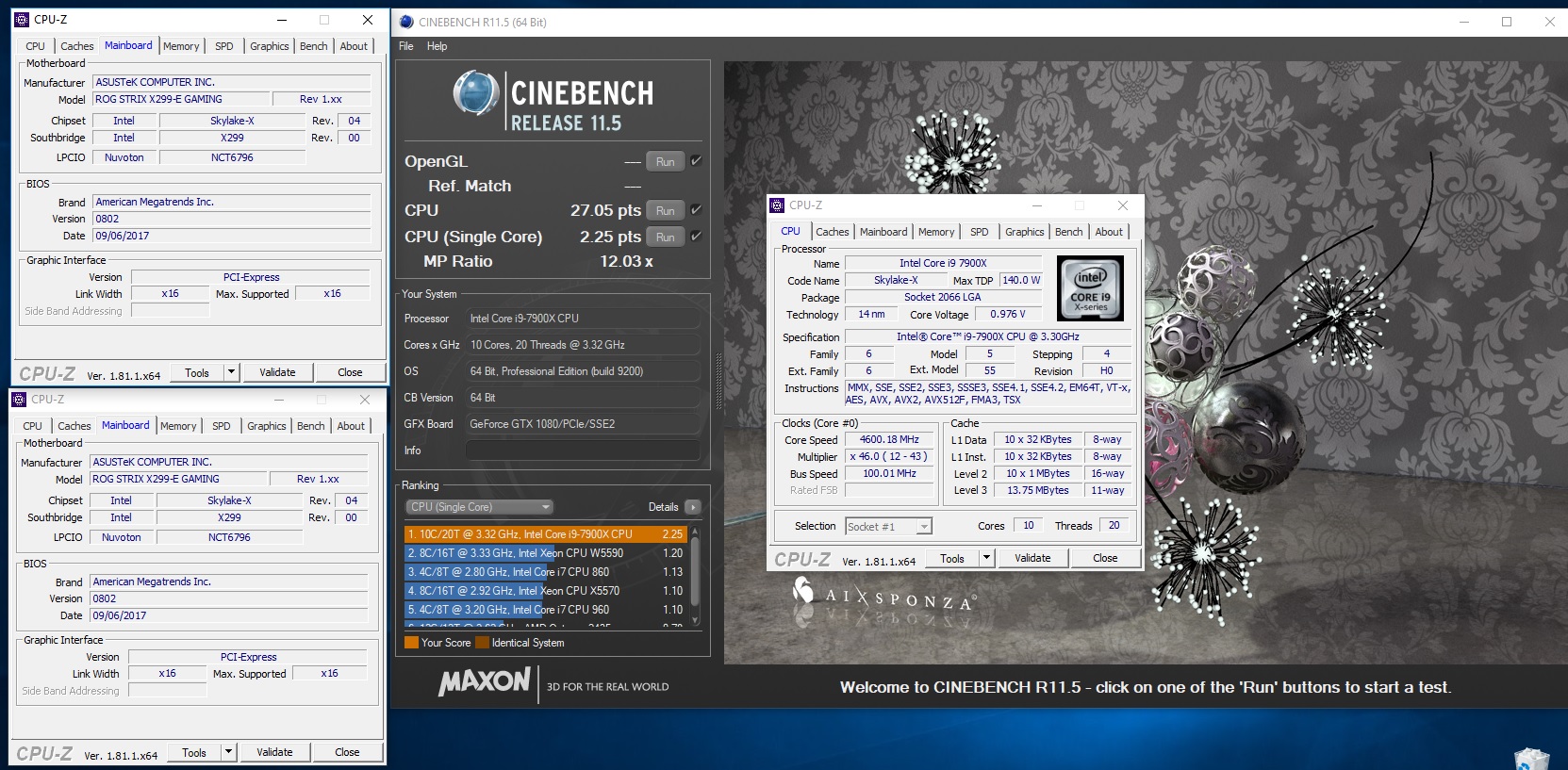Open the ranking CPU (Single Core) dropdown

point(480,507)
